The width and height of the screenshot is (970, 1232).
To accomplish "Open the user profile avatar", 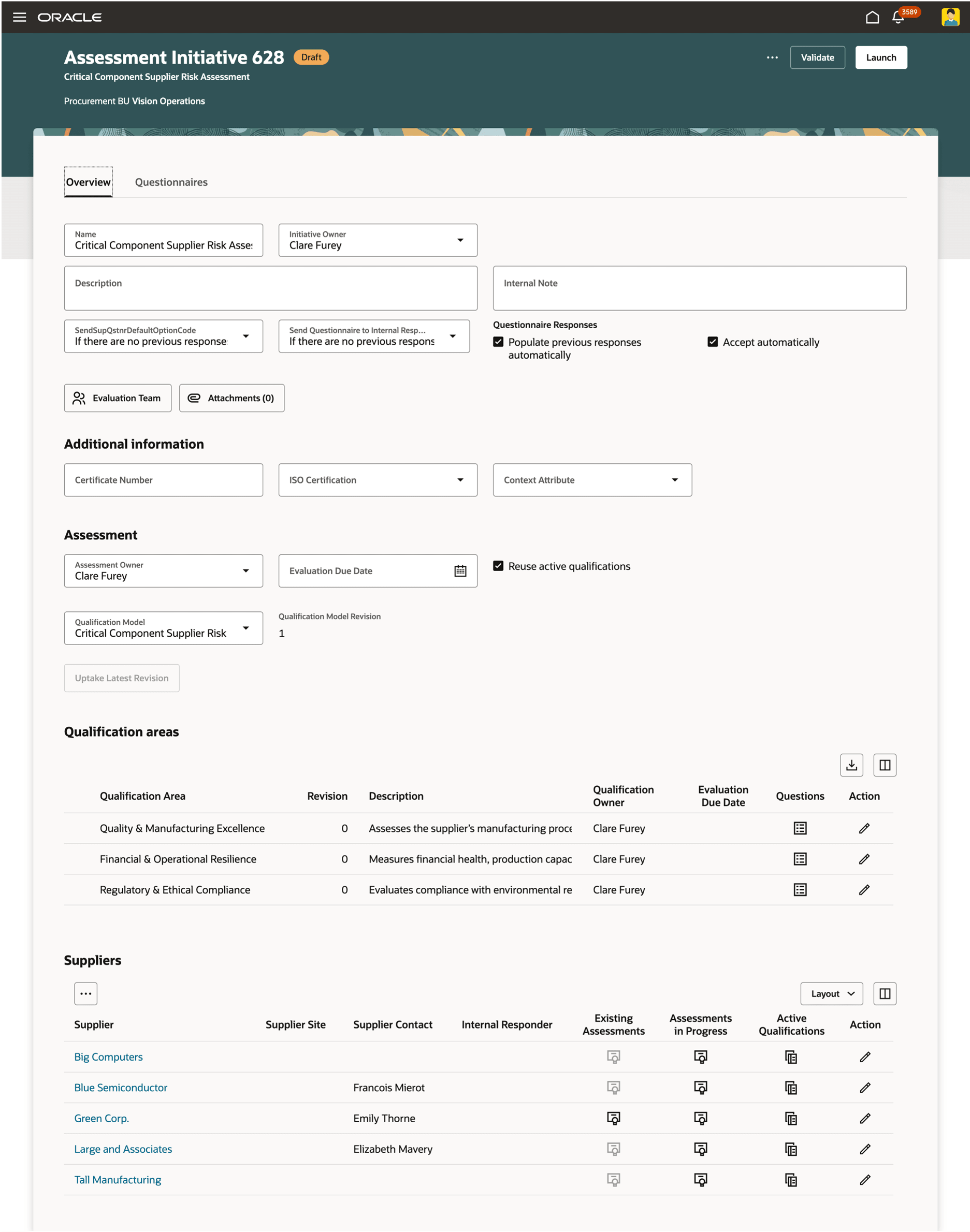I will coord(950,17).
